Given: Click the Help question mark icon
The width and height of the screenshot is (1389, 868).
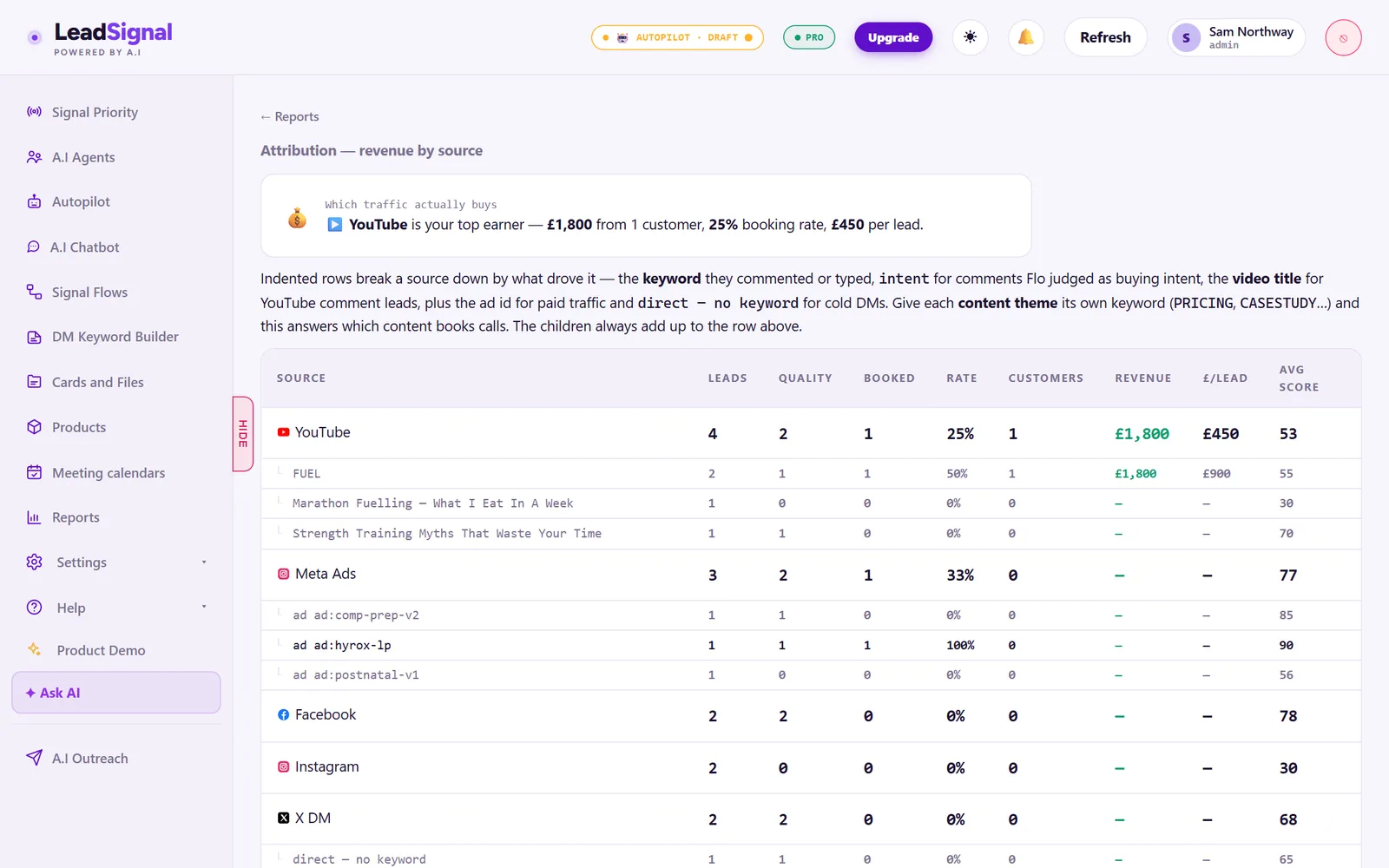Looking at the screenshot, I should tap(34, 608).
